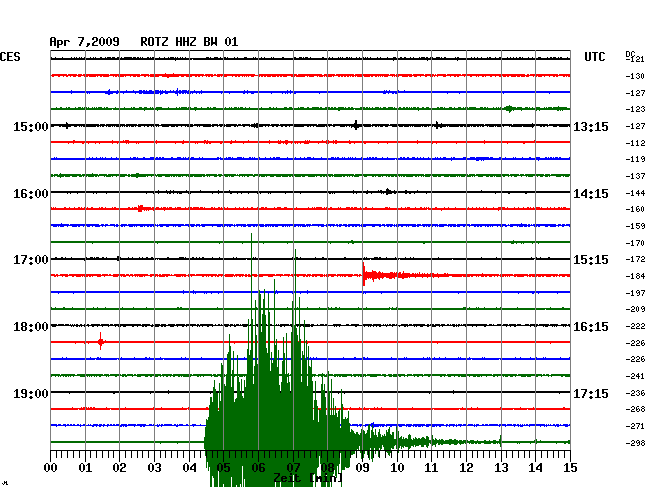Select the "03" minute axis label

154,468
